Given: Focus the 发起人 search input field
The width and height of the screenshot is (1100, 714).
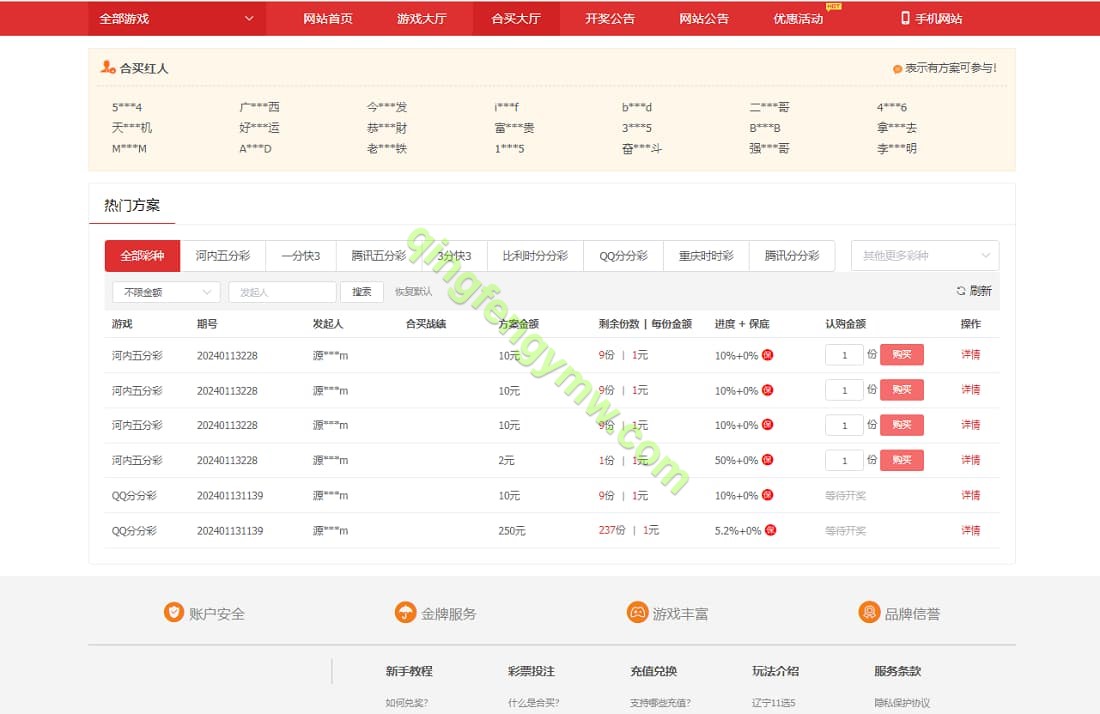Looking at the screenshot, I should tap(282, 292).
